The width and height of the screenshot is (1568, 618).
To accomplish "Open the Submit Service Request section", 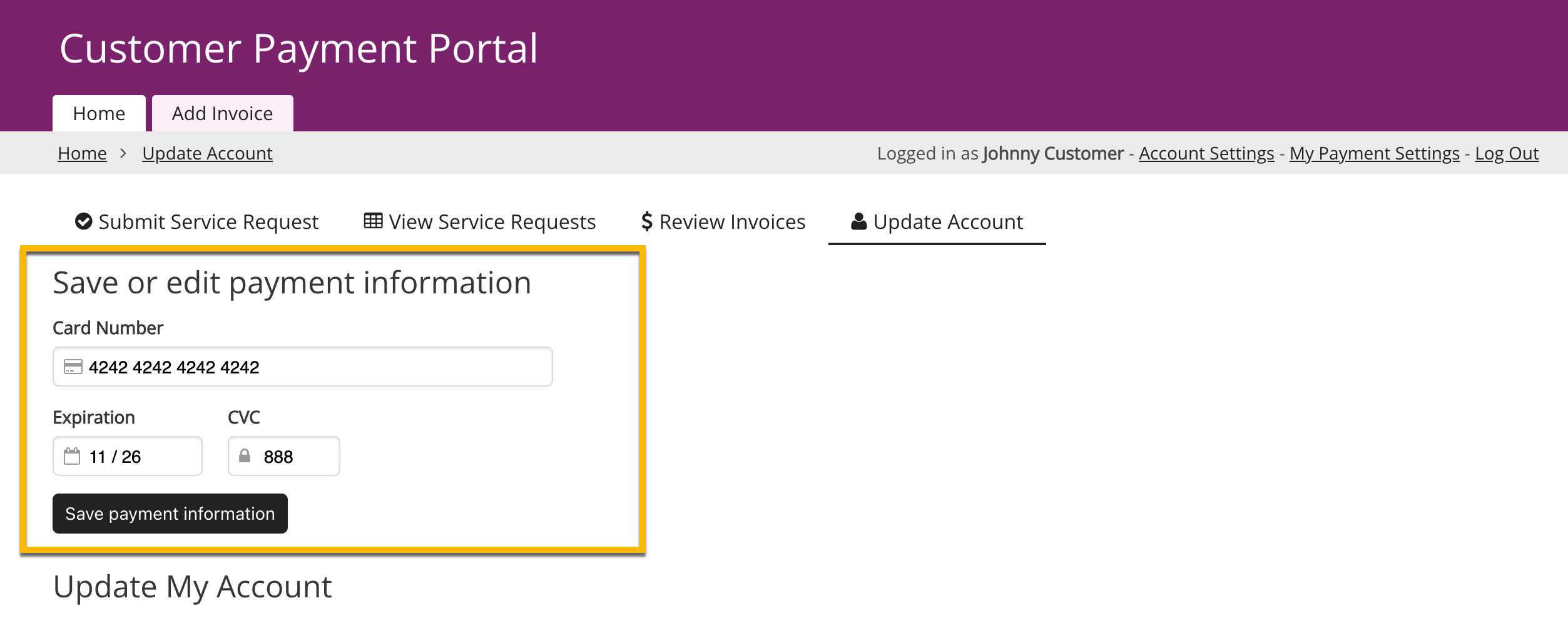I will pos(208,222).
